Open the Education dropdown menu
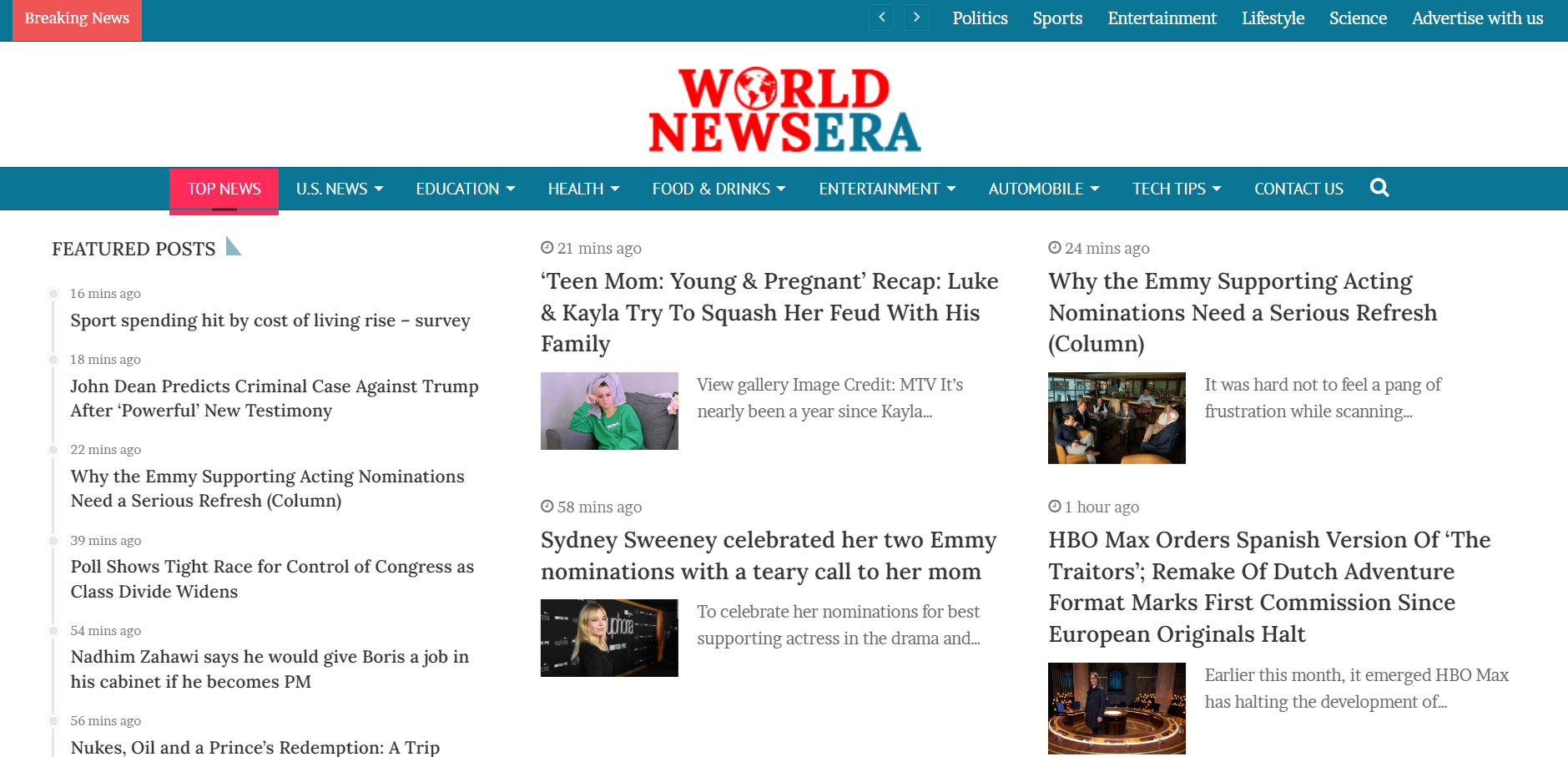The width and height of the screenshot is (1568, 757). (465, 189)
